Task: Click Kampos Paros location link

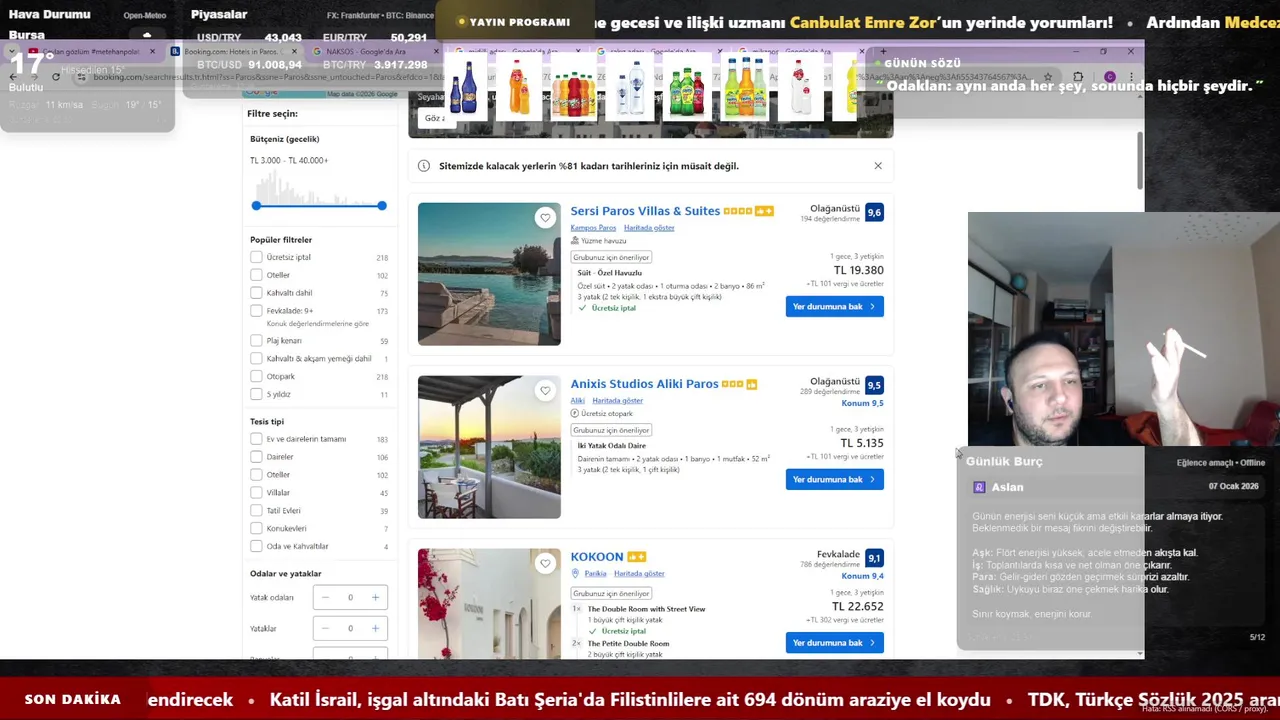Action: pyautogui.click(x=593, y=228)
